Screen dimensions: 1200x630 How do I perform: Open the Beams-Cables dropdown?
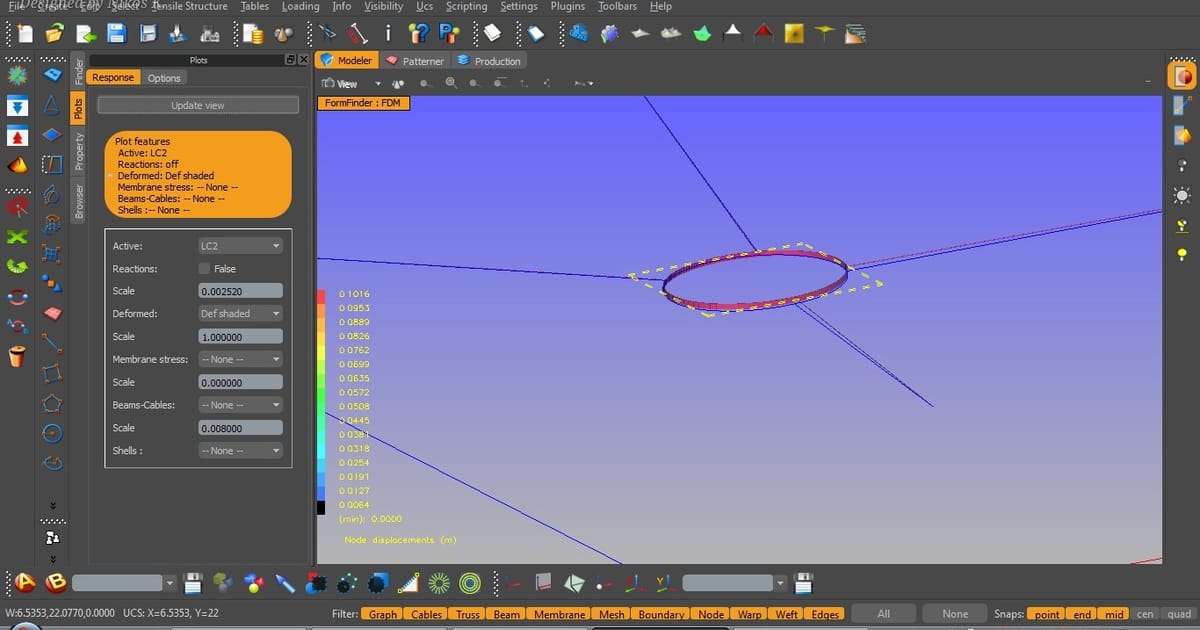click(x=241, y=405)
